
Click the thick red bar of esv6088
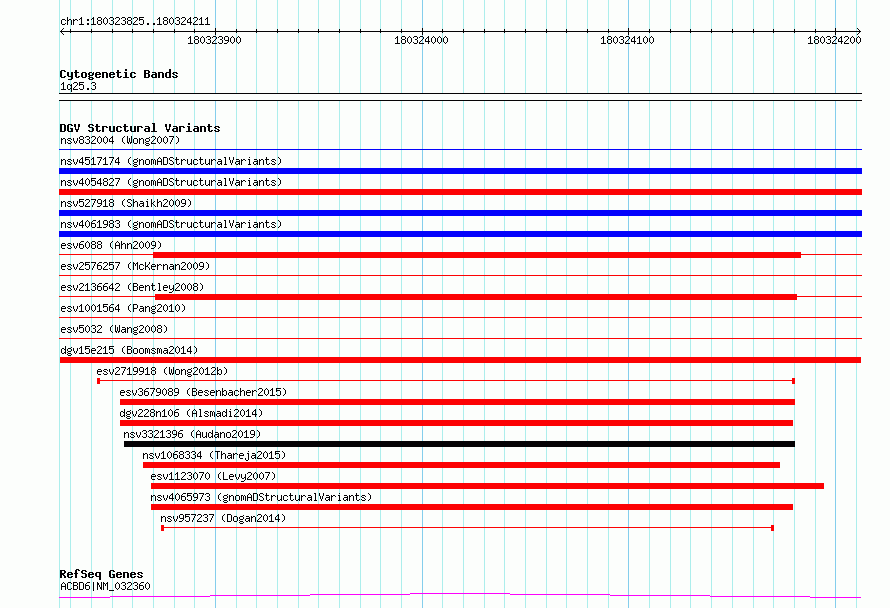(477, 255)
